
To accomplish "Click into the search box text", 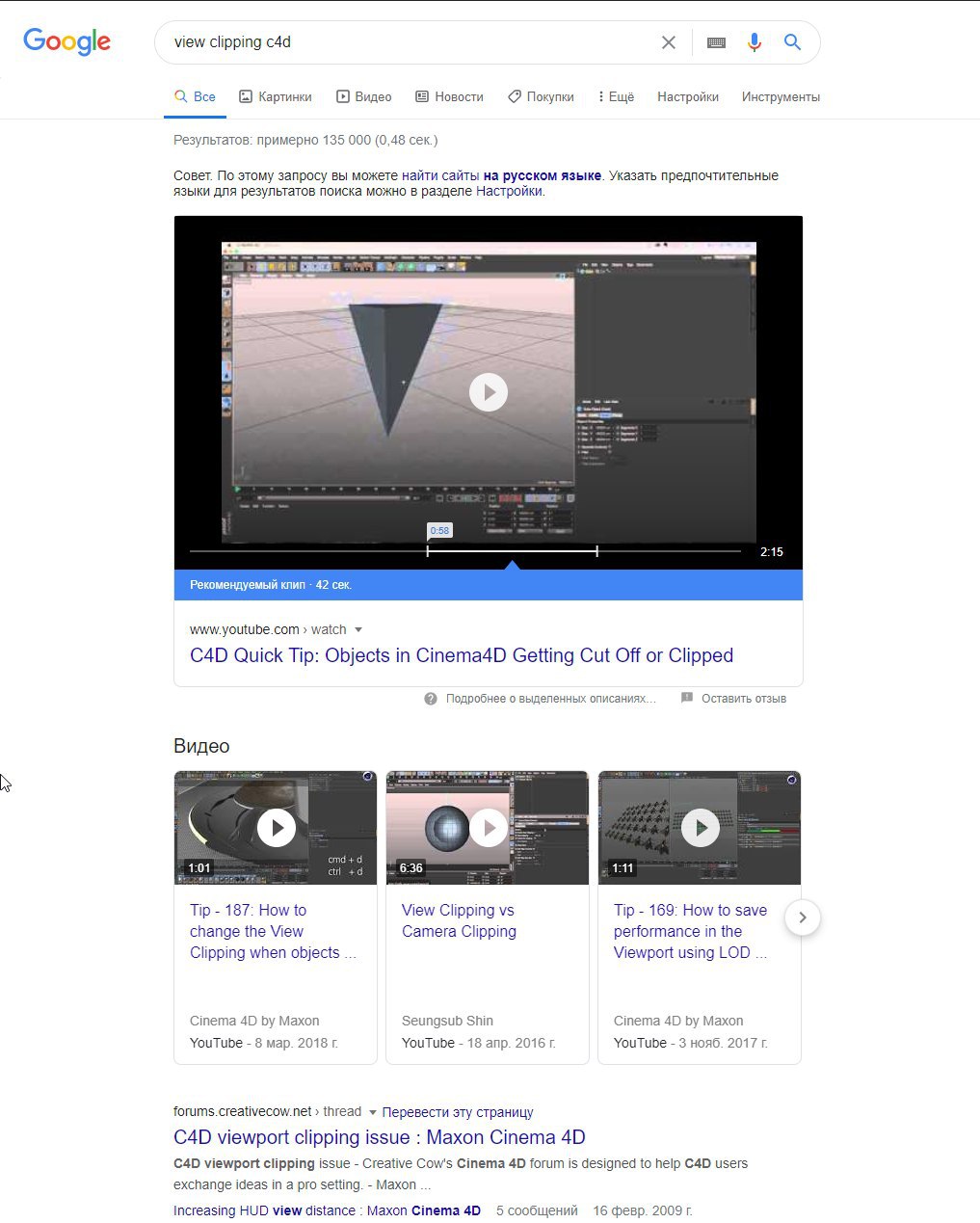I will [x=232, y=42].
